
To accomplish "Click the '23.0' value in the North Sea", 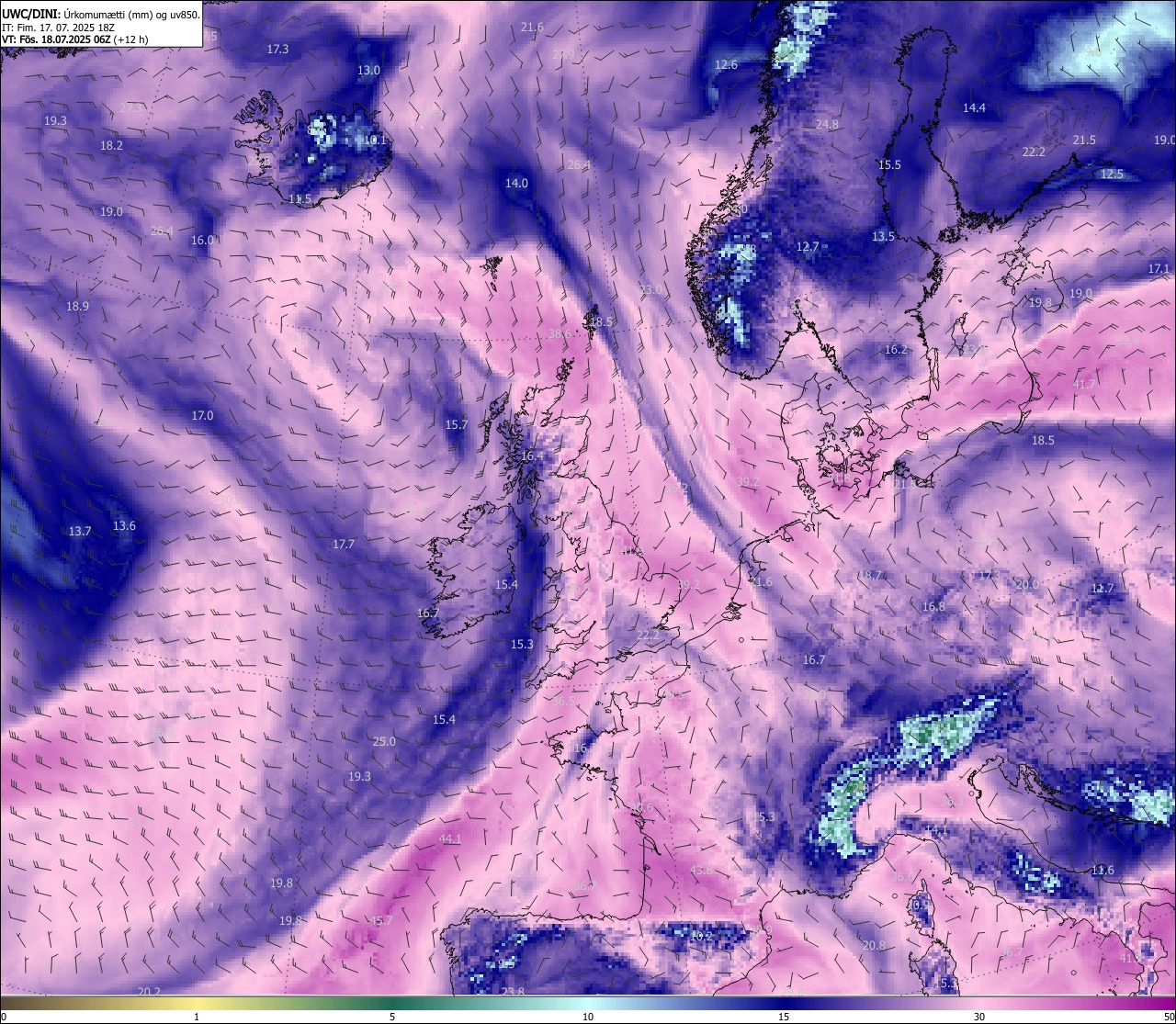I will coord(650,289).
